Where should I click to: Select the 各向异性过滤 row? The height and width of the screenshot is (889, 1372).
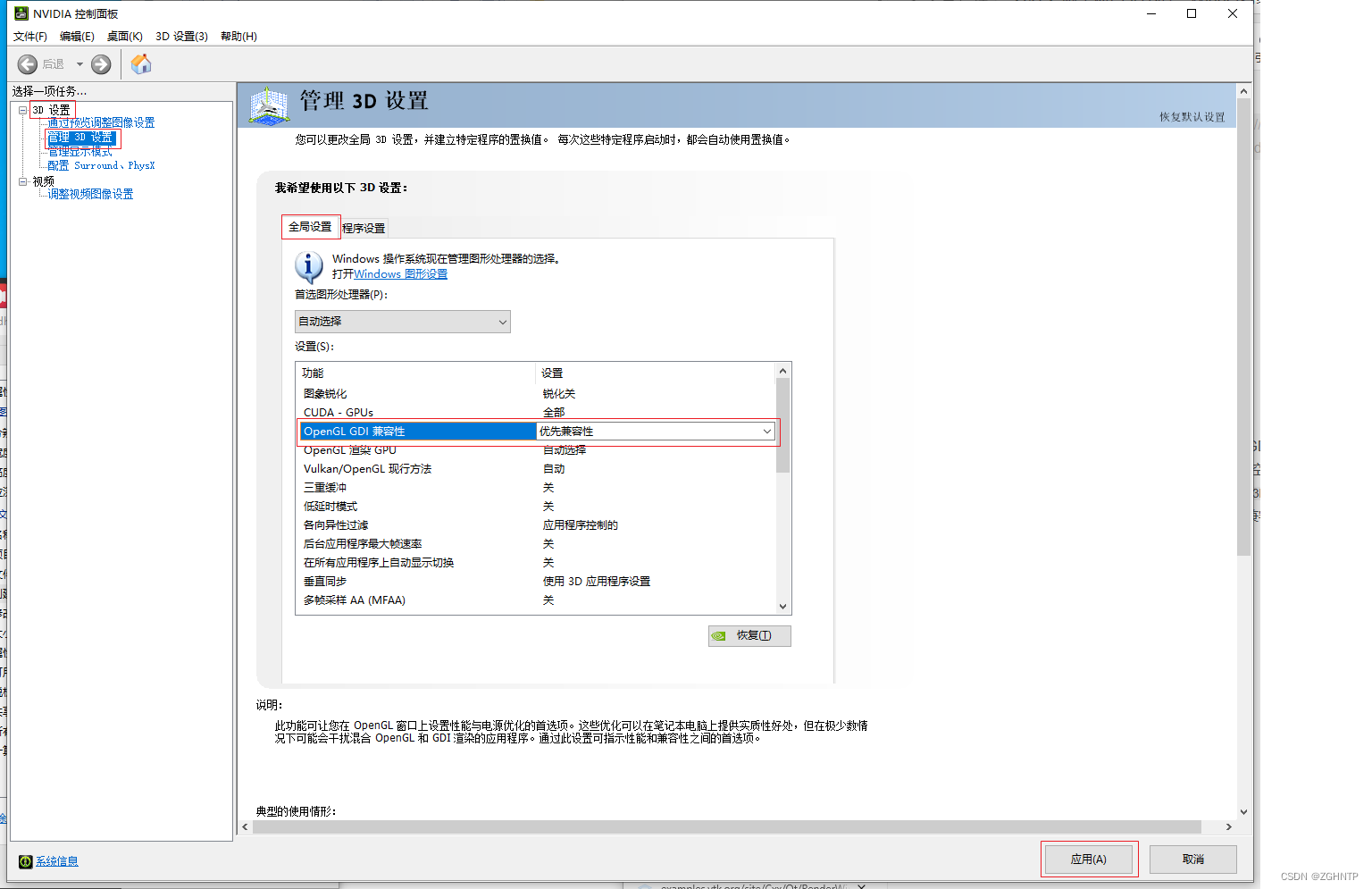point(535,525)
